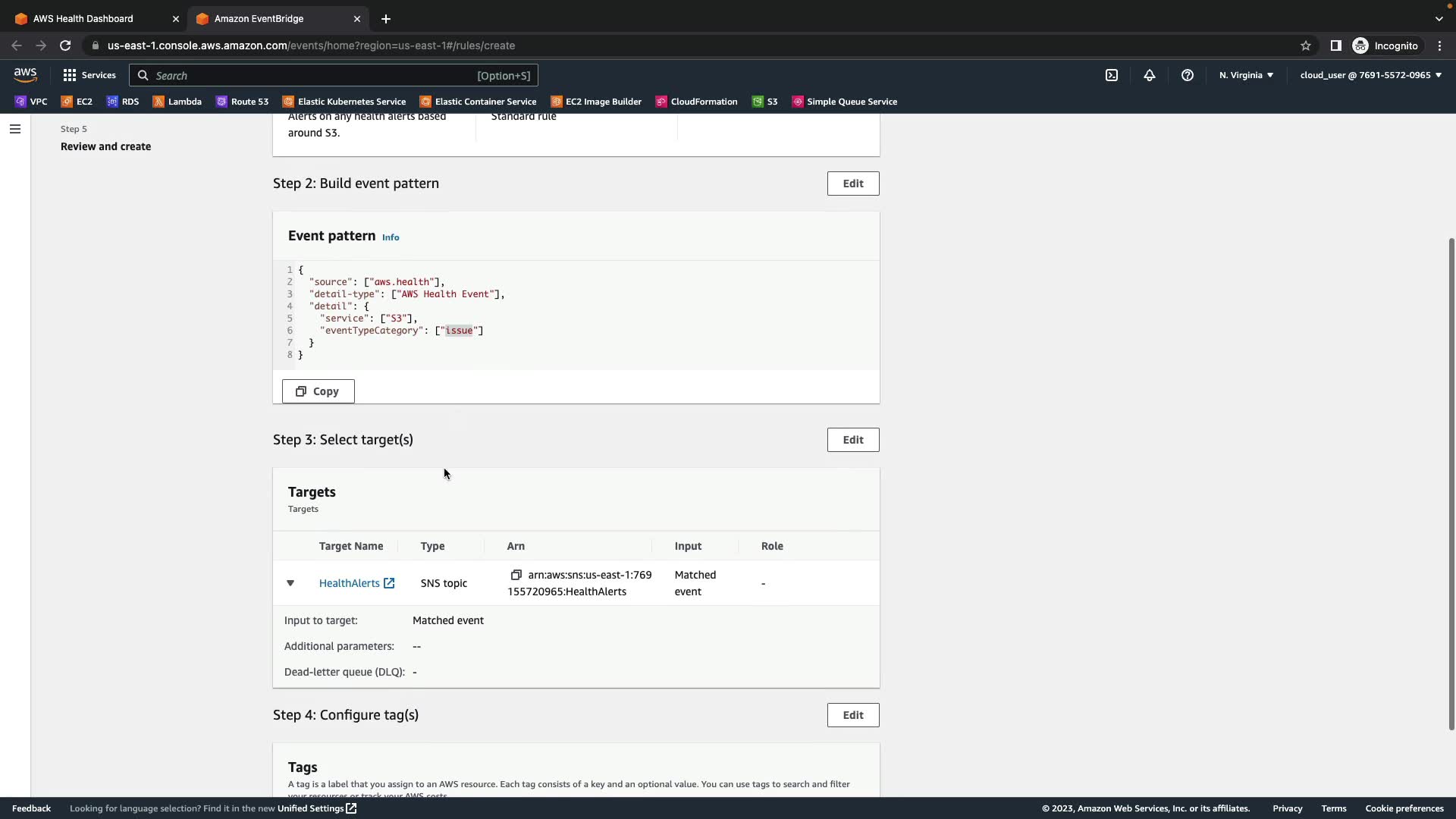Bookmark this page with the star icon
Screen dimensions: 1456x819
click(1305, 45)
